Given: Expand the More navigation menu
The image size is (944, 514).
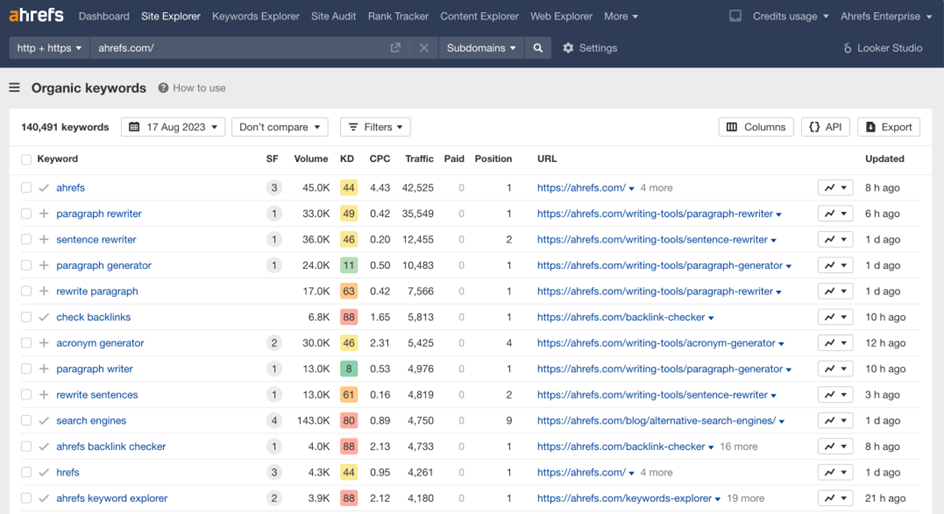Looking at the screenshot, I should click(621, 16).
